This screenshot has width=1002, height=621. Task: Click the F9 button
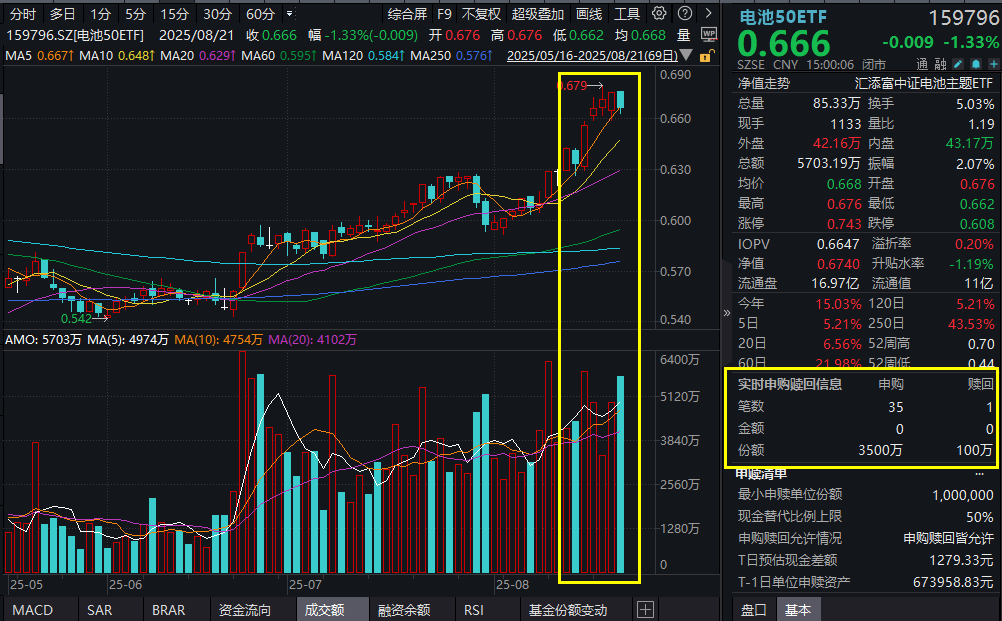(444, 14)
